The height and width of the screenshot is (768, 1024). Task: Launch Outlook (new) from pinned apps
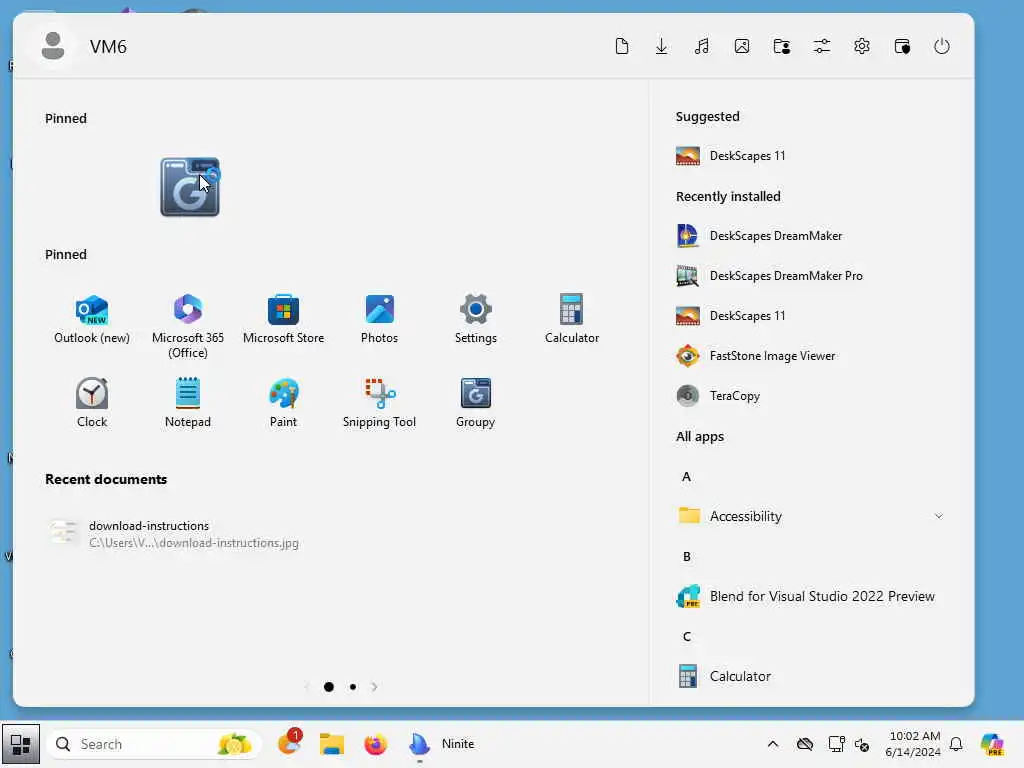(x=92, y=319)
